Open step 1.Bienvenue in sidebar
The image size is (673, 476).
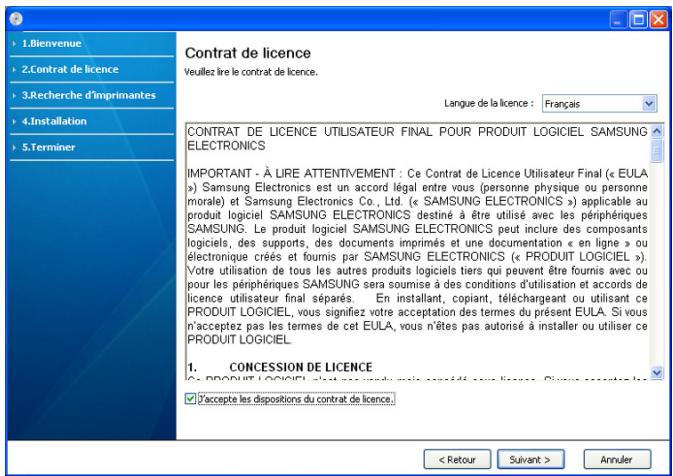(x=52, y=43)
